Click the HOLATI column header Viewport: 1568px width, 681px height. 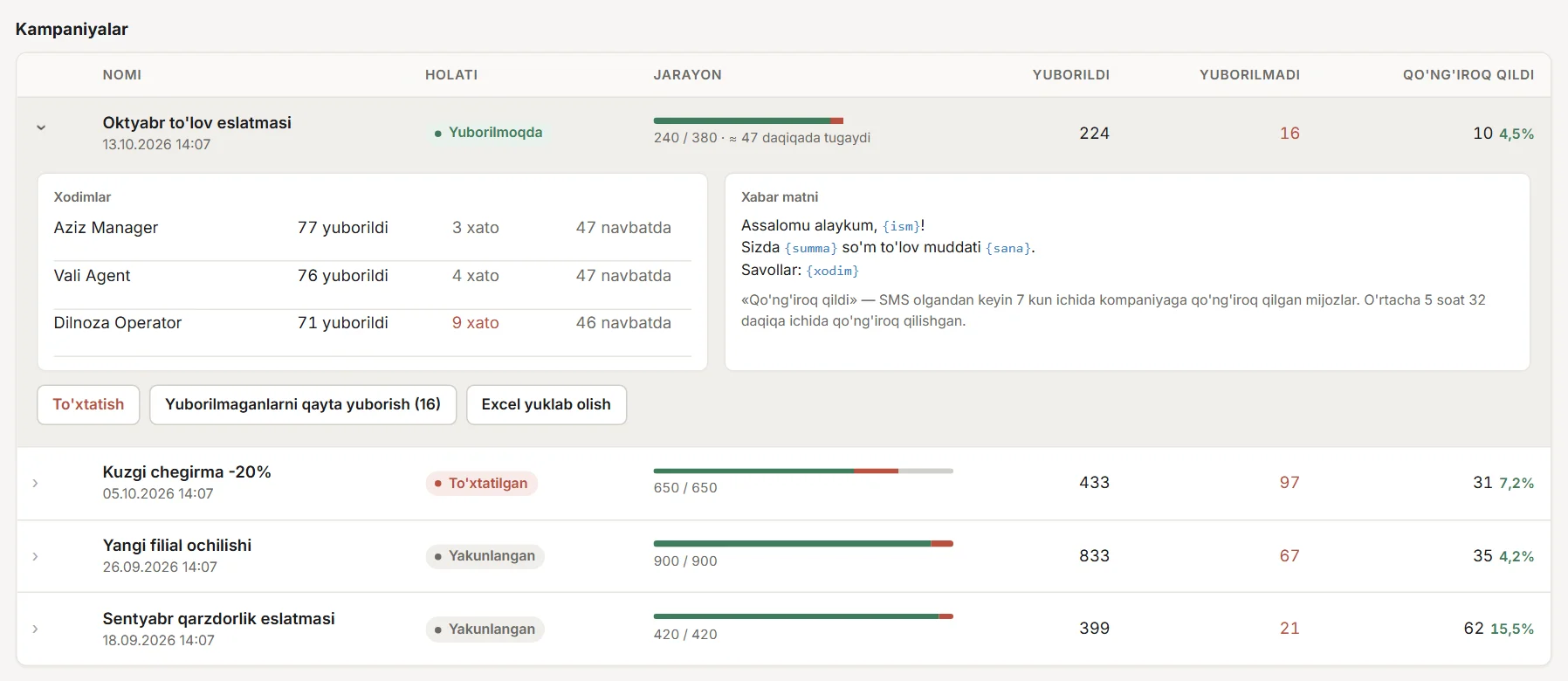click(451, 75)
